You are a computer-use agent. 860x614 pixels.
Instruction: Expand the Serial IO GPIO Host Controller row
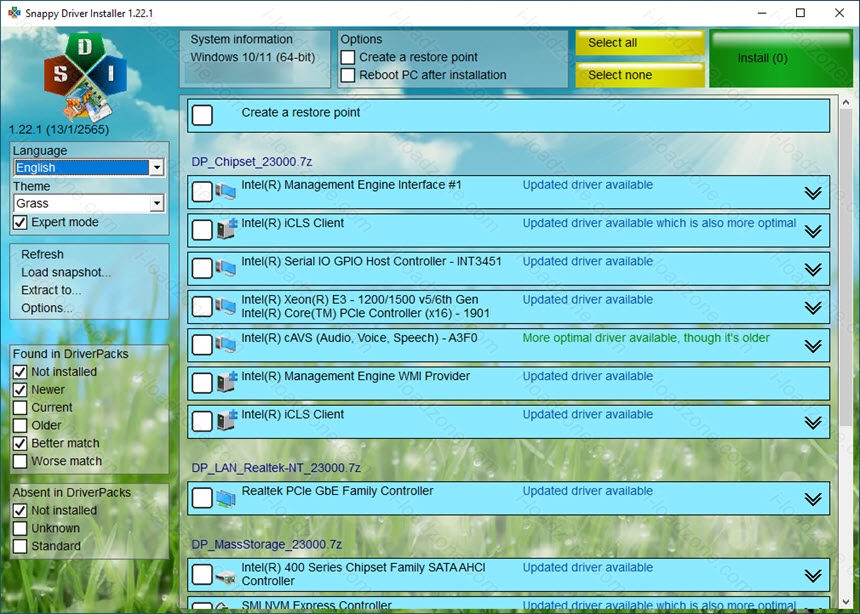[813, 269]
